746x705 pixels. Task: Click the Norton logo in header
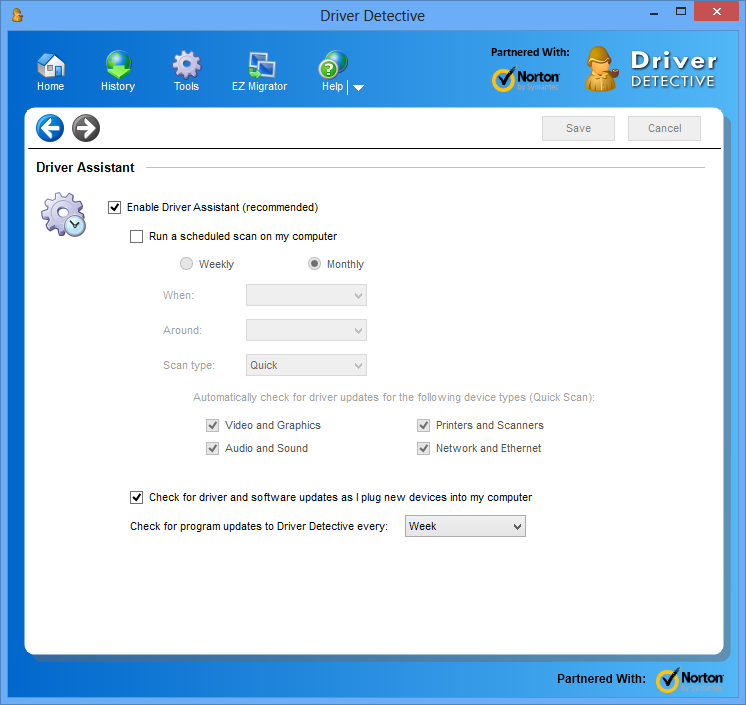point(525,78)
